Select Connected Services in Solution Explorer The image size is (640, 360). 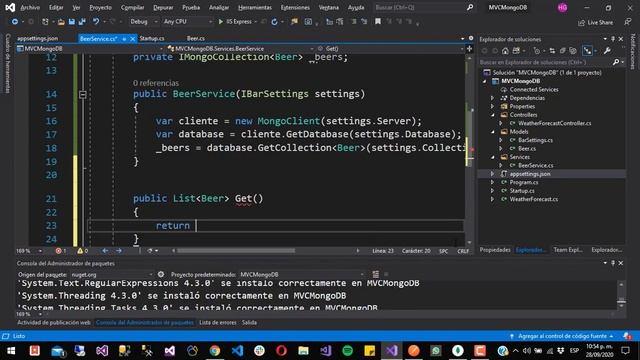[534, 89]
